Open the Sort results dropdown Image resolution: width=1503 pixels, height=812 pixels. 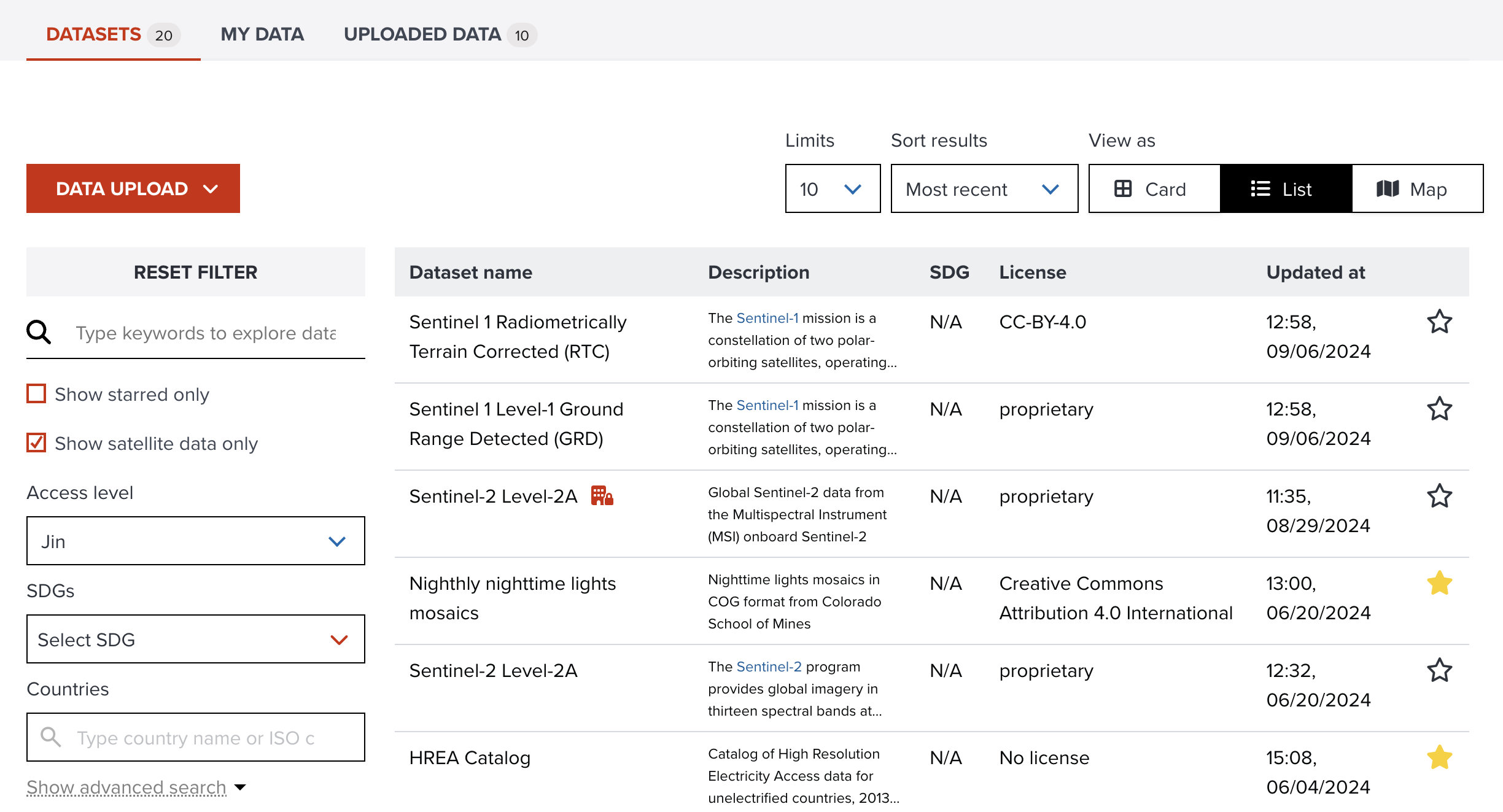[x=980, y=188]
